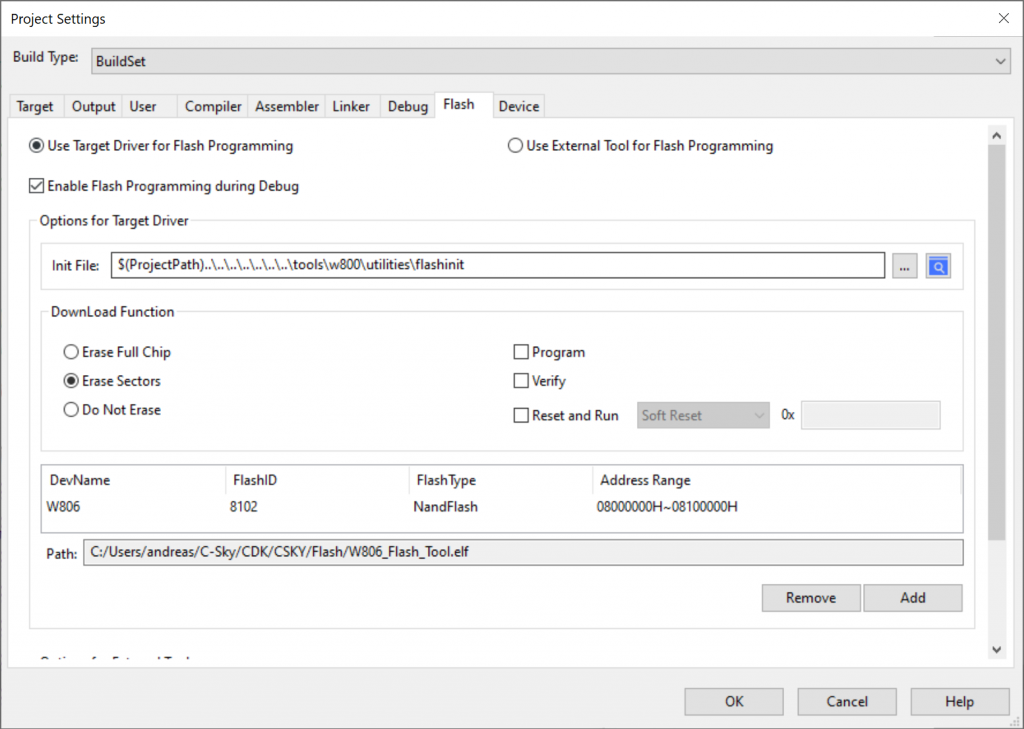Switch to the Assembler tab
The height and width of the screenshot is (729, 1024).
[287, 106]
